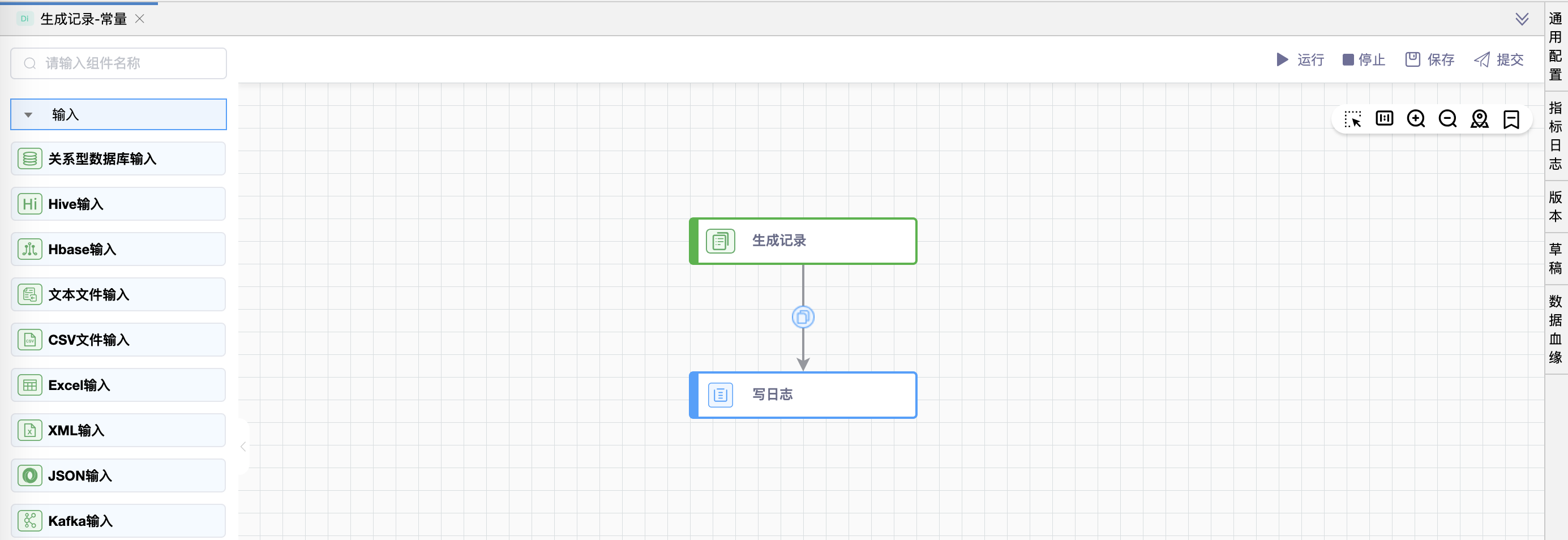Image resolution: width=1568 pixels, height=540 pixels.
Task: Add a bookmark on the canvas
Action: pyautogui.click(x=1511, y=119)
